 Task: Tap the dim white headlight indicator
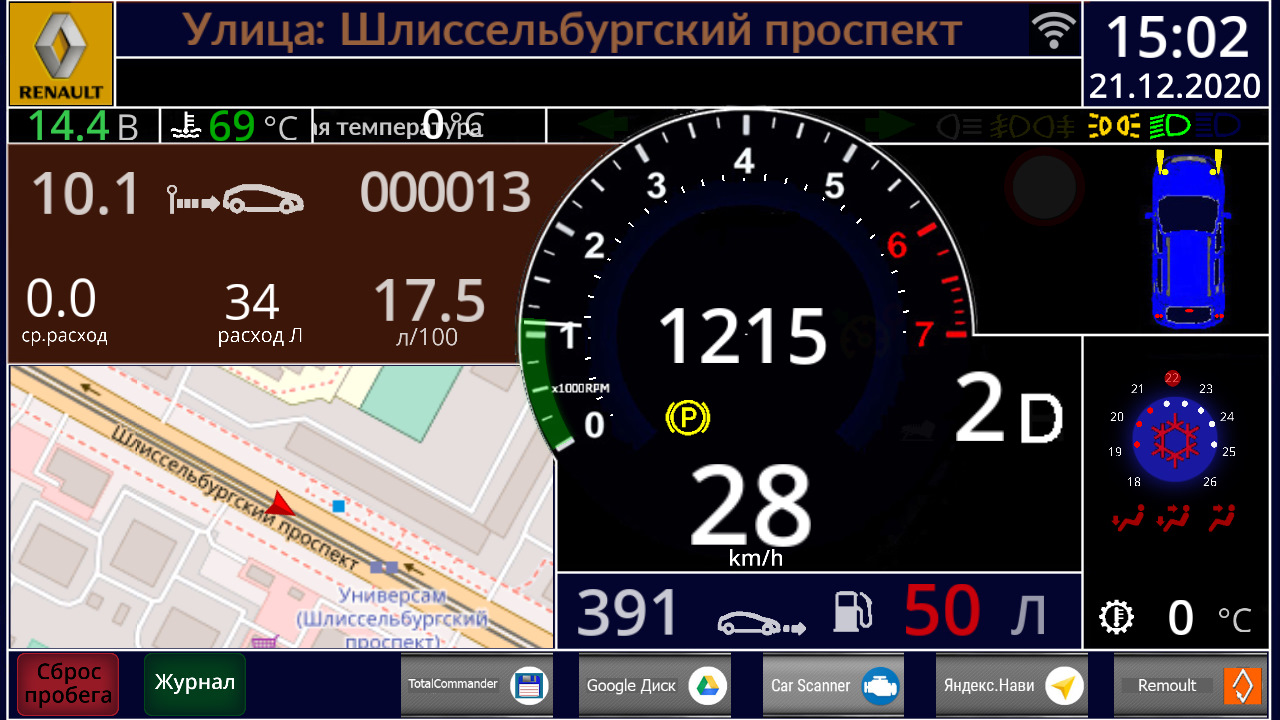pos(960,126)
